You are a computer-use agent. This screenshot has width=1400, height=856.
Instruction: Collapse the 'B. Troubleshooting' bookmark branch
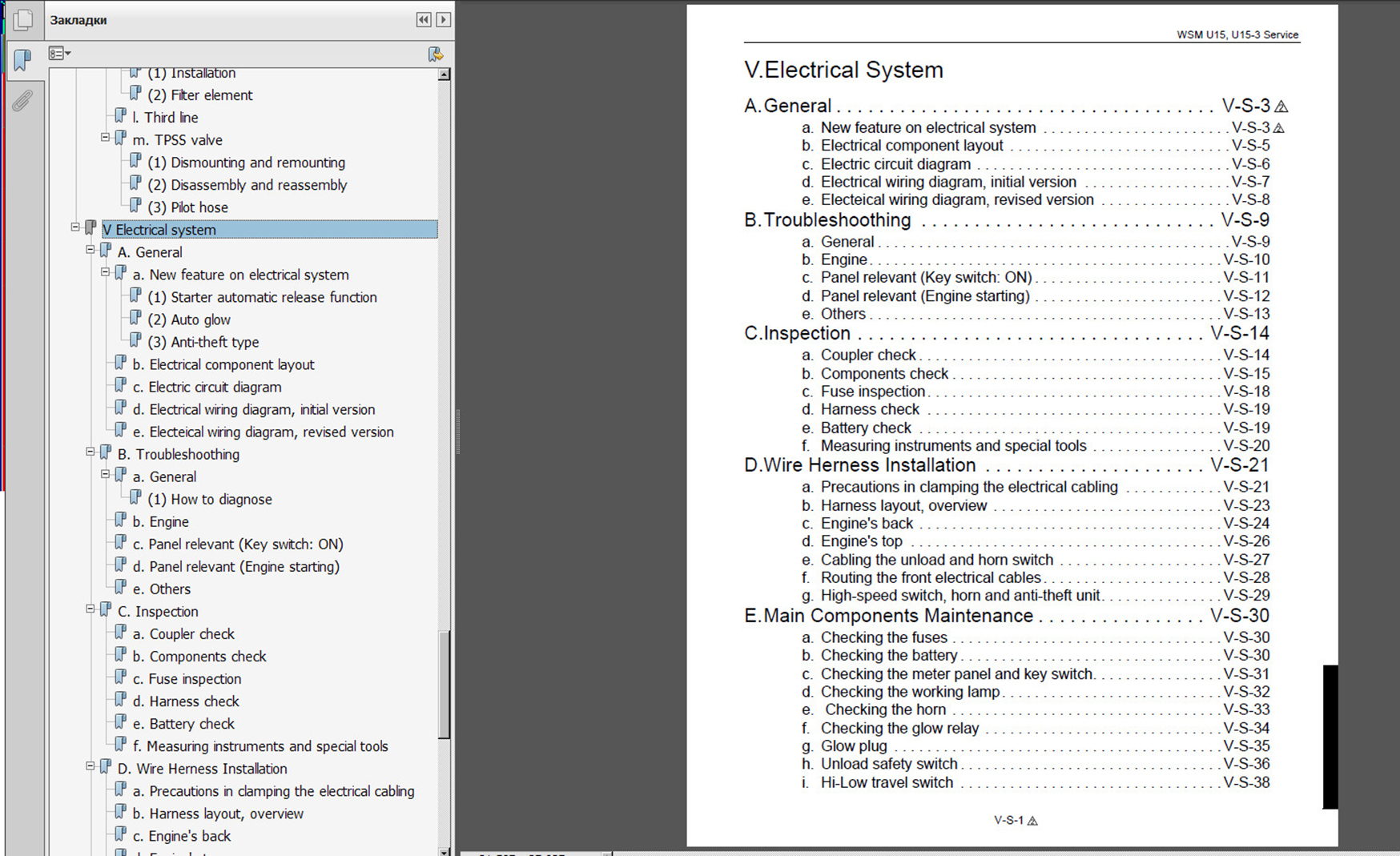91,452
